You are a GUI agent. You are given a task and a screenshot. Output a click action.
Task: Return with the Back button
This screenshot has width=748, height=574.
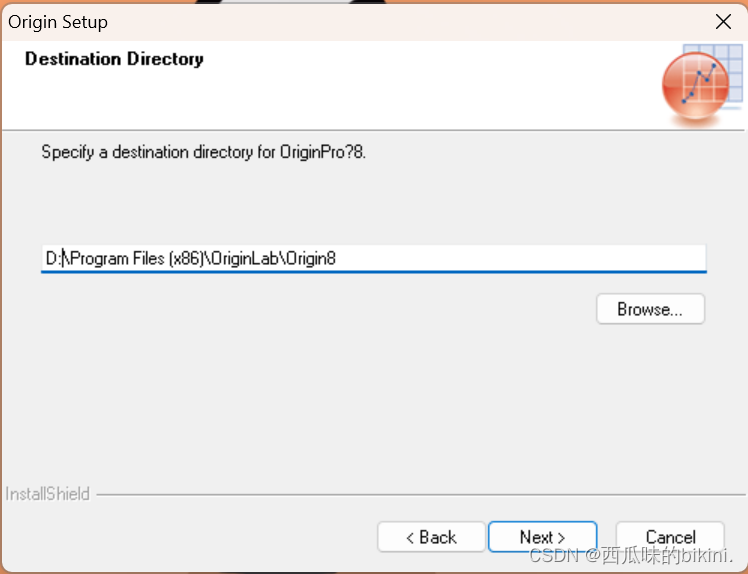431,537
